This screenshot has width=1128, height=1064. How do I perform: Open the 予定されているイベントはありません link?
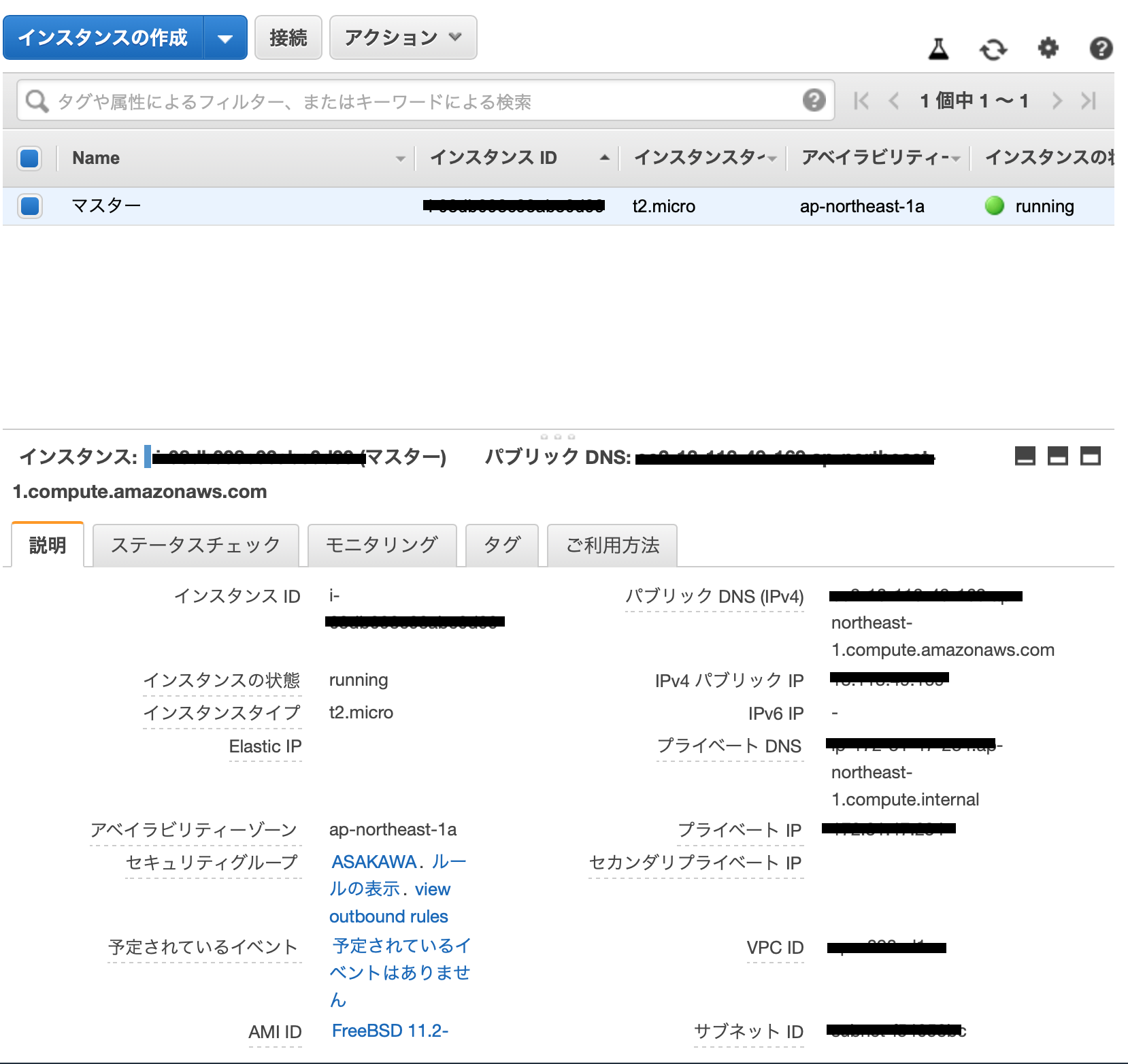(401, 972)
